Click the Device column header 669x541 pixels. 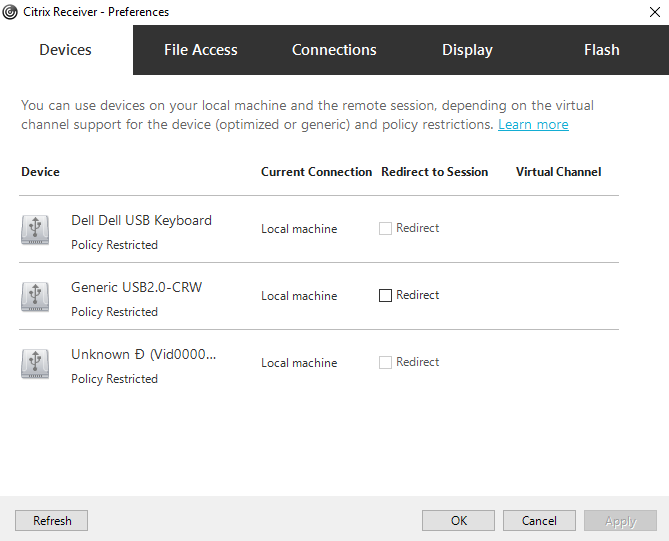coord(41,172)
